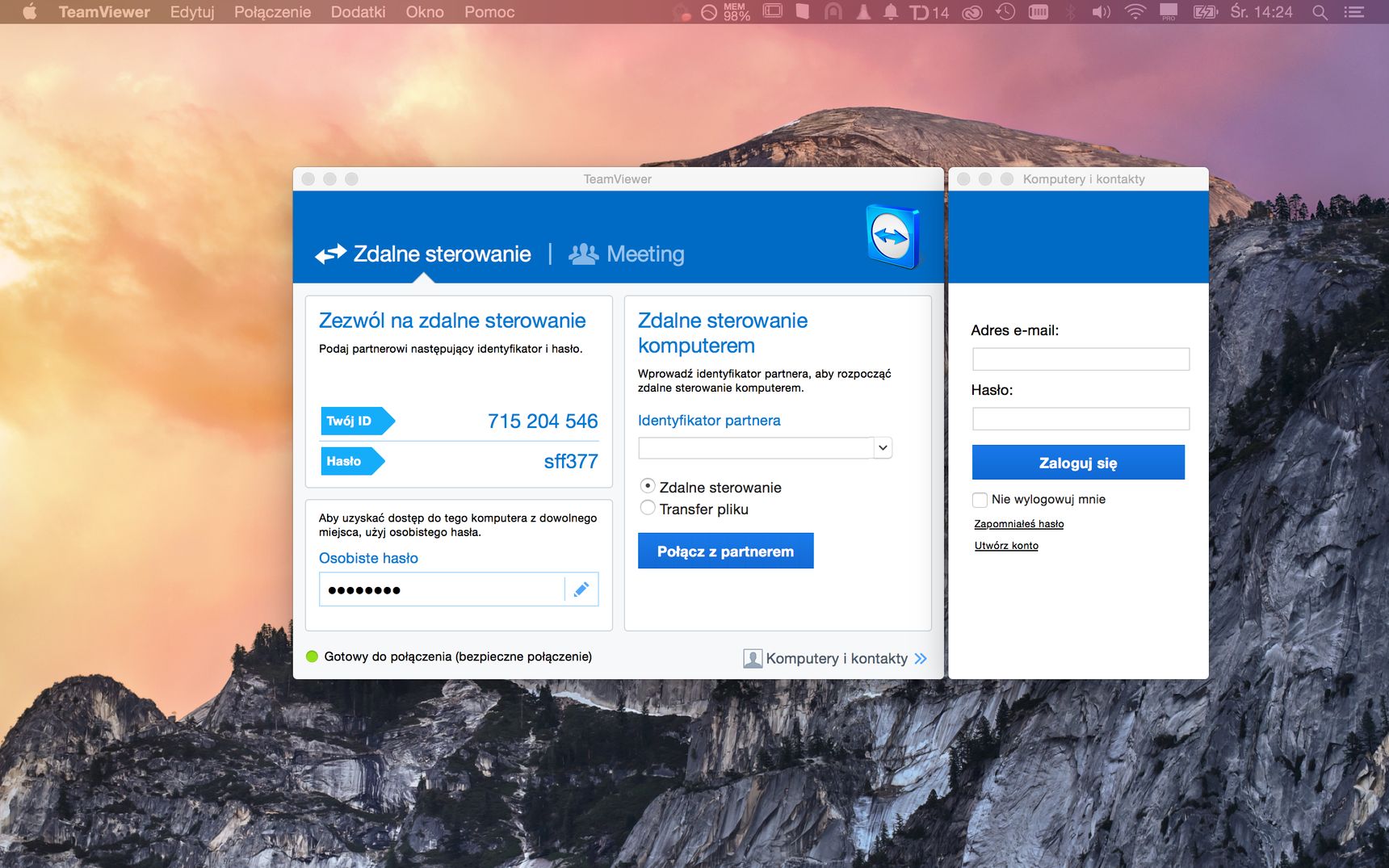
Task: Click the keyboard-shaped menu bar icon
Action: pyautogui.click(x=1039, y=12)
